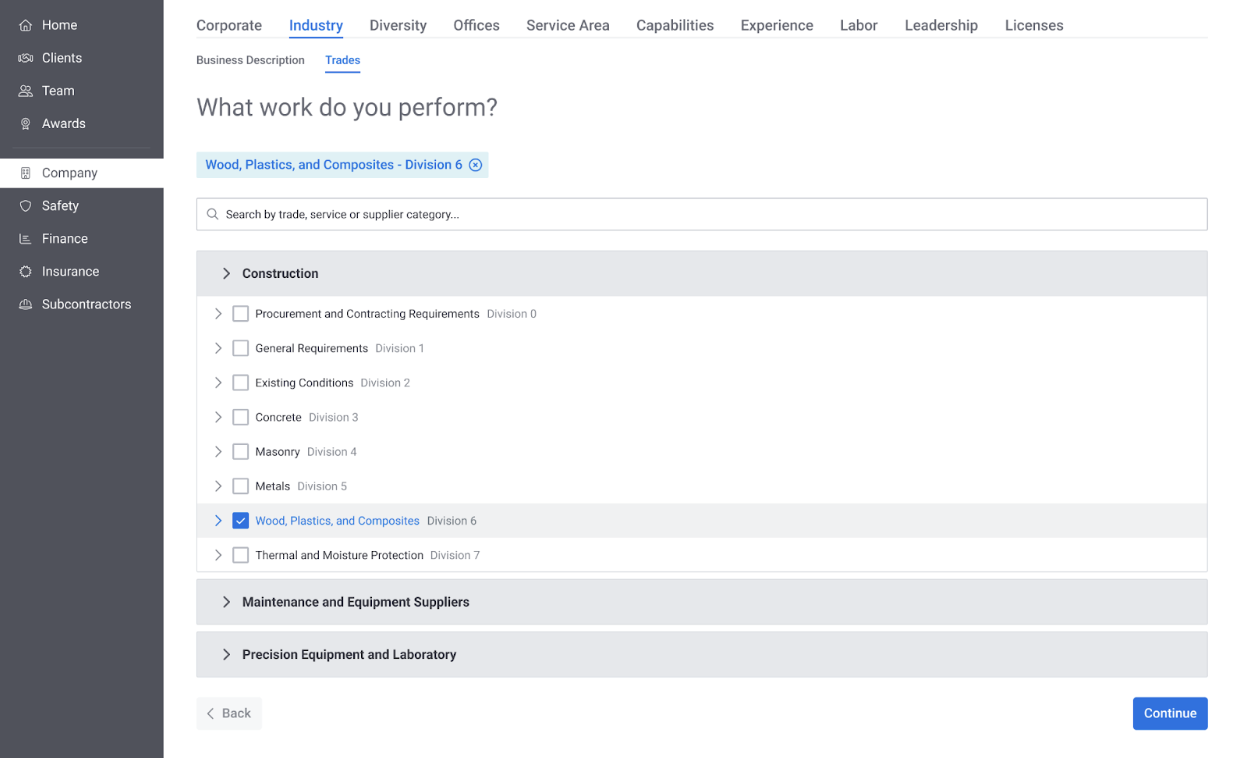Click the Subcontractors hard hat icon

pos(26,305)
